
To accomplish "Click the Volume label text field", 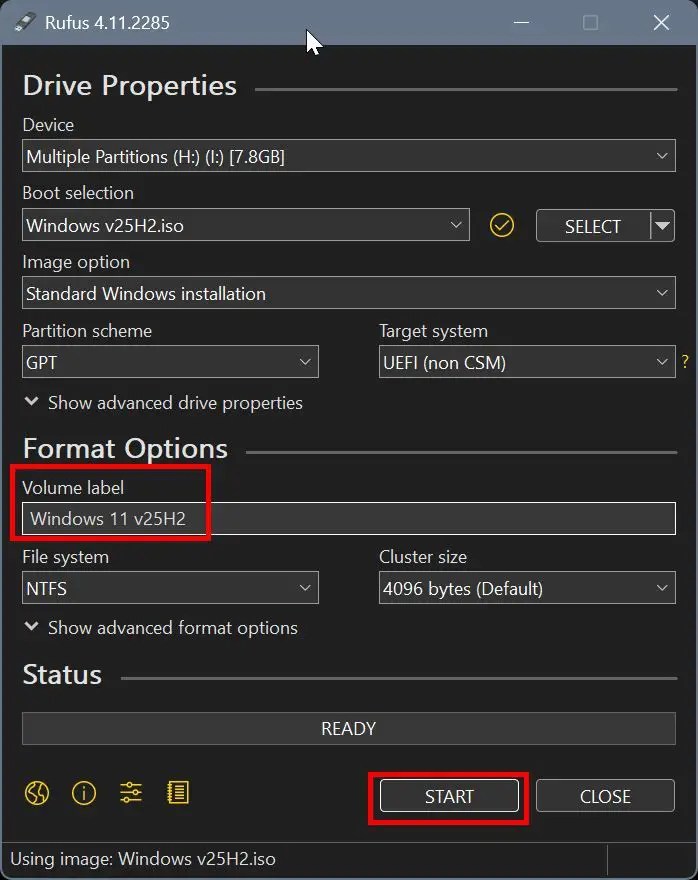I will pos(348,518).
